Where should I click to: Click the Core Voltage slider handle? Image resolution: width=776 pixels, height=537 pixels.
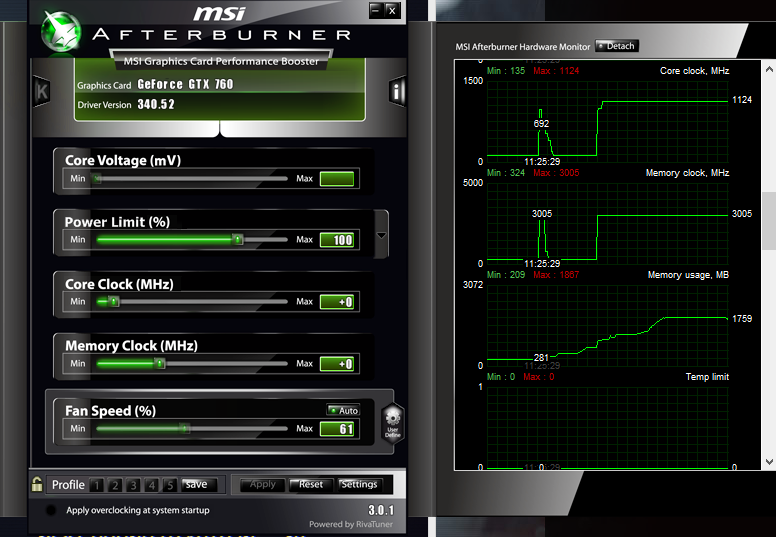pos(97,179)
